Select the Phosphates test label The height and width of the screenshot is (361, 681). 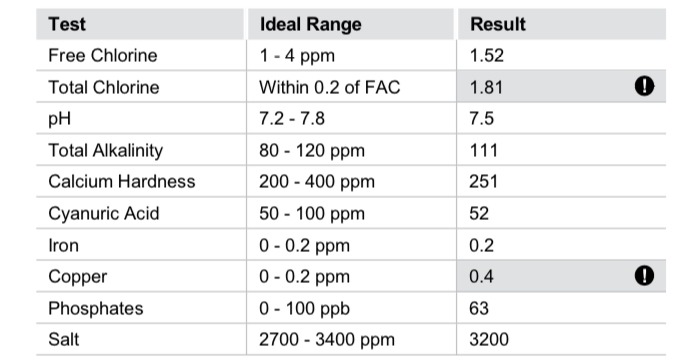coord(96,308)
